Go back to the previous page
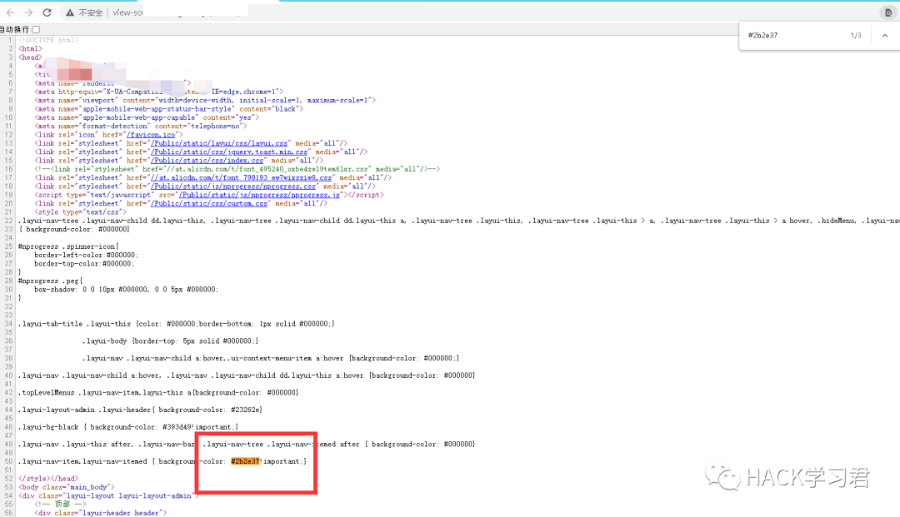900x517 pixels. click(x=10, y=12)
